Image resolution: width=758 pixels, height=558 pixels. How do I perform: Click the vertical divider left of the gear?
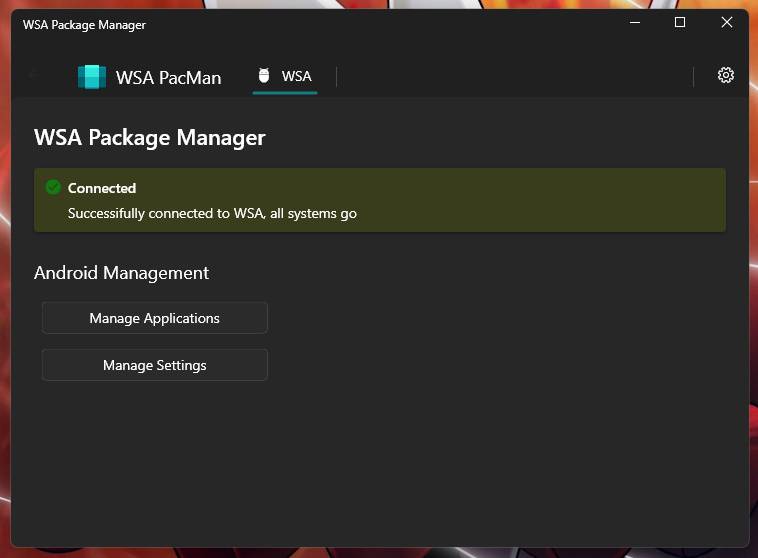[x=694, y=76]
